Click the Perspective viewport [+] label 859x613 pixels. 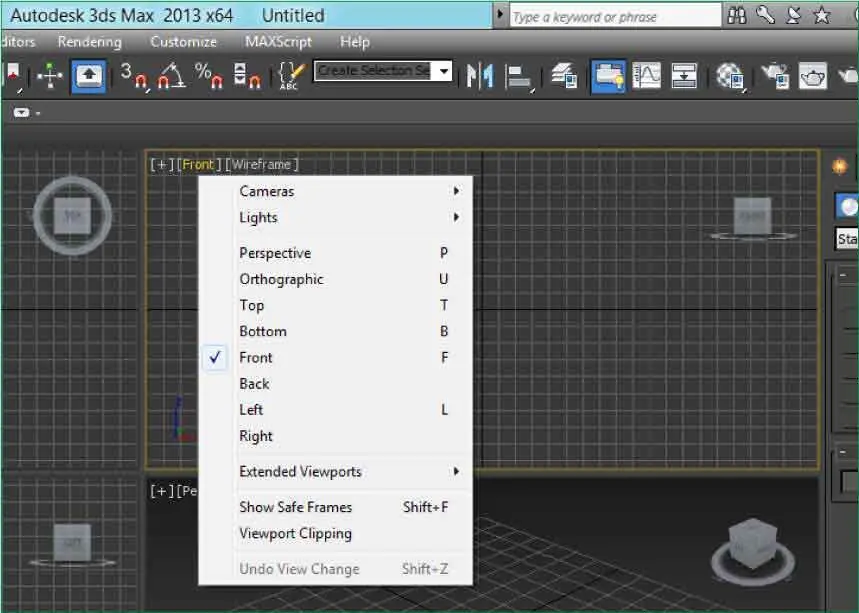[162, 491]
